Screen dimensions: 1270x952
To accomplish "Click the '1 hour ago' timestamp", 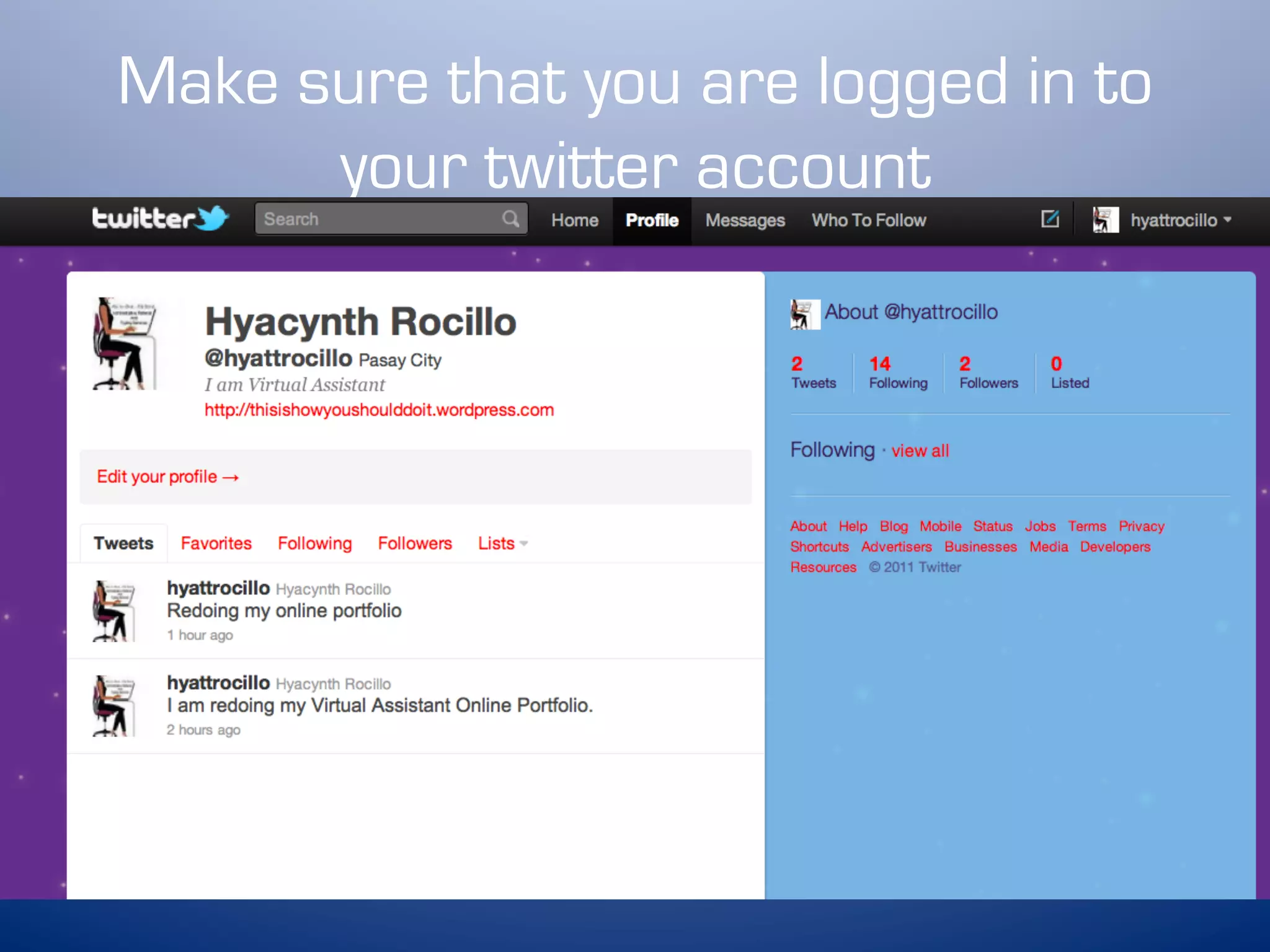I will (200, 635).
